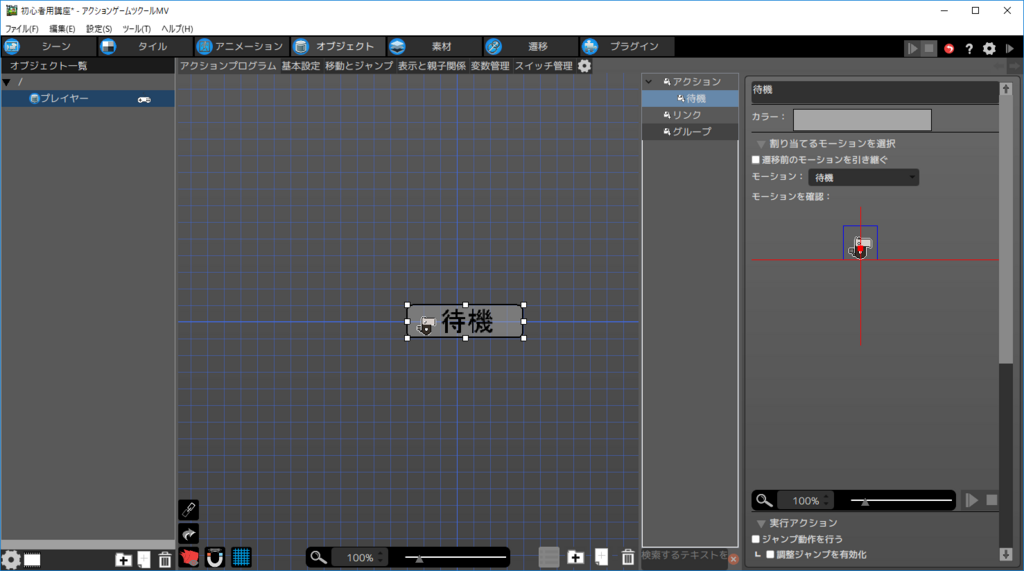Open the 設定(S) menu
The height and width of the screenshot is (571, 1024).
click(99, 29)
